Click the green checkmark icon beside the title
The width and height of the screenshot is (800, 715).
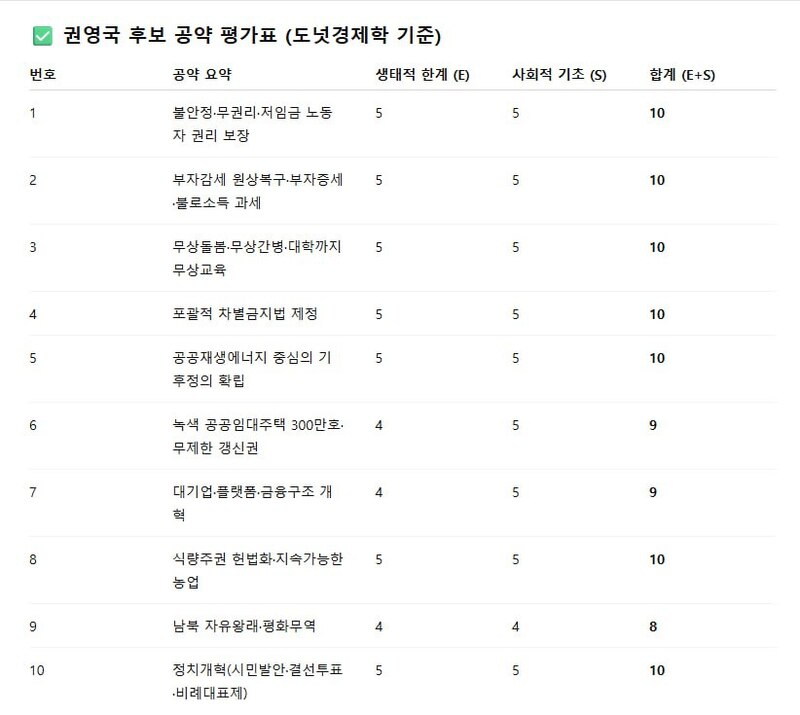(x=42, y=37)
